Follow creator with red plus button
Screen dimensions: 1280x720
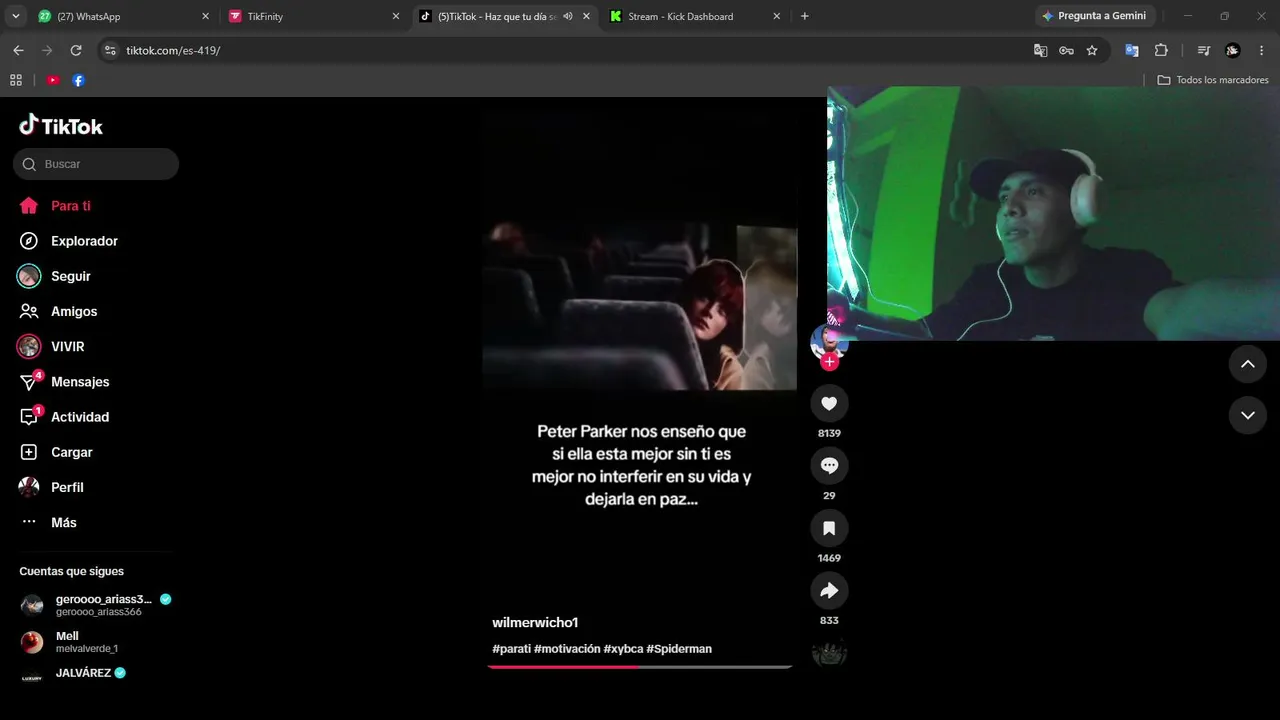click(x=829, y=362)
